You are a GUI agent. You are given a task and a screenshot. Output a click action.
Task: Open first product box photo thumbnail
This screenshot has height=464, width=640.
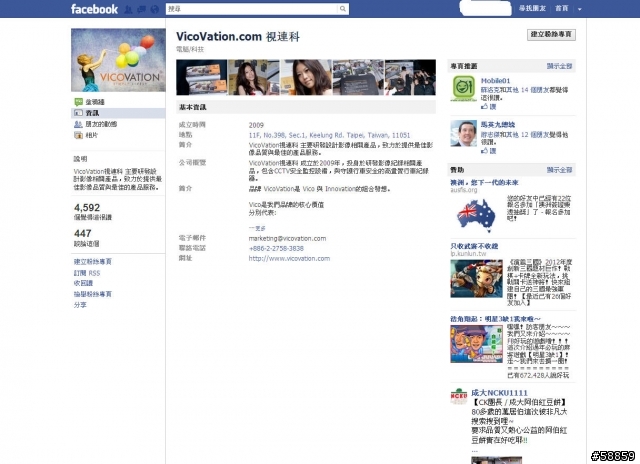(202, 77)
